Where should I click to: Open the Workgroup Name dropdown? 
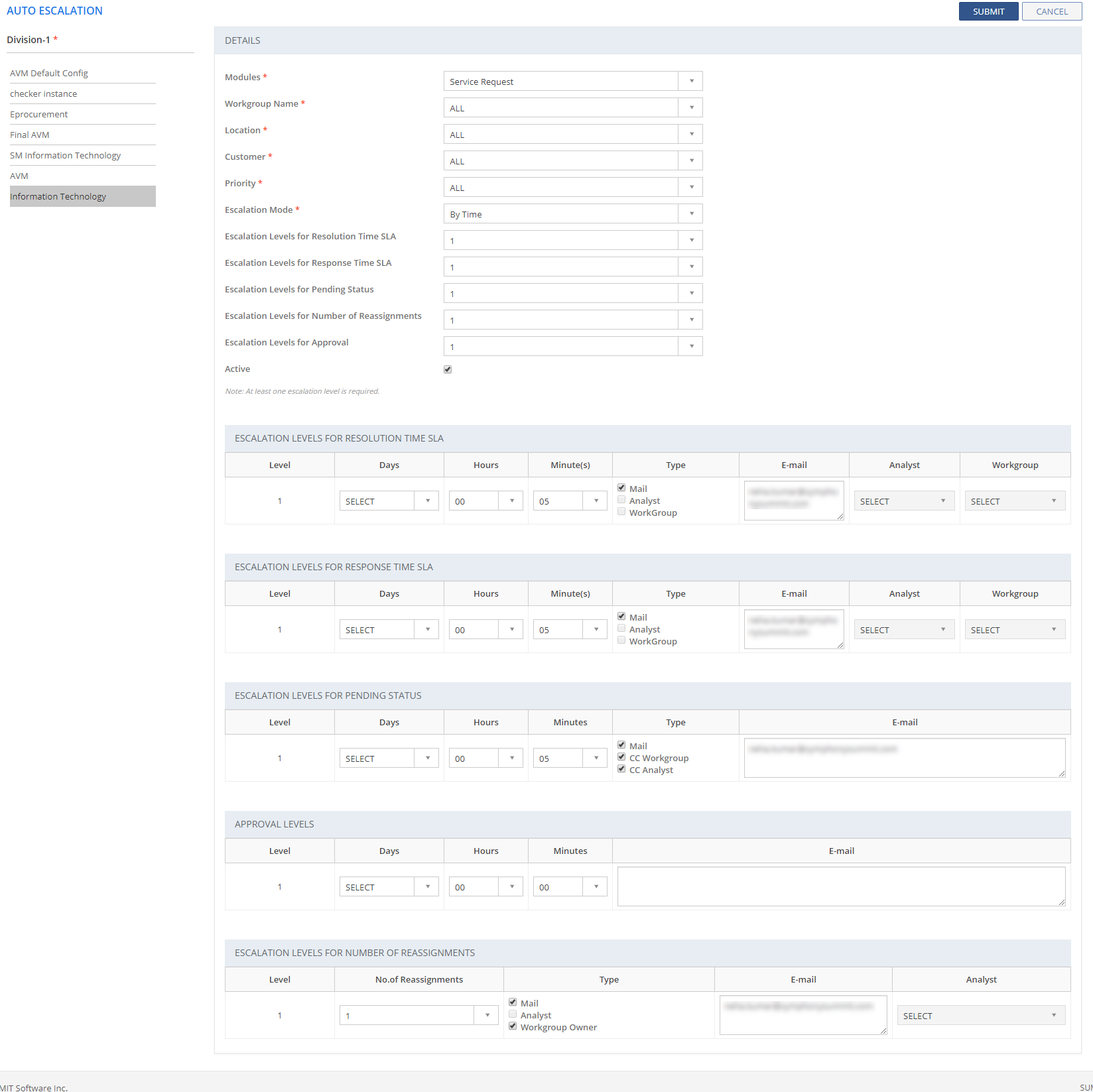coord(572,108)
